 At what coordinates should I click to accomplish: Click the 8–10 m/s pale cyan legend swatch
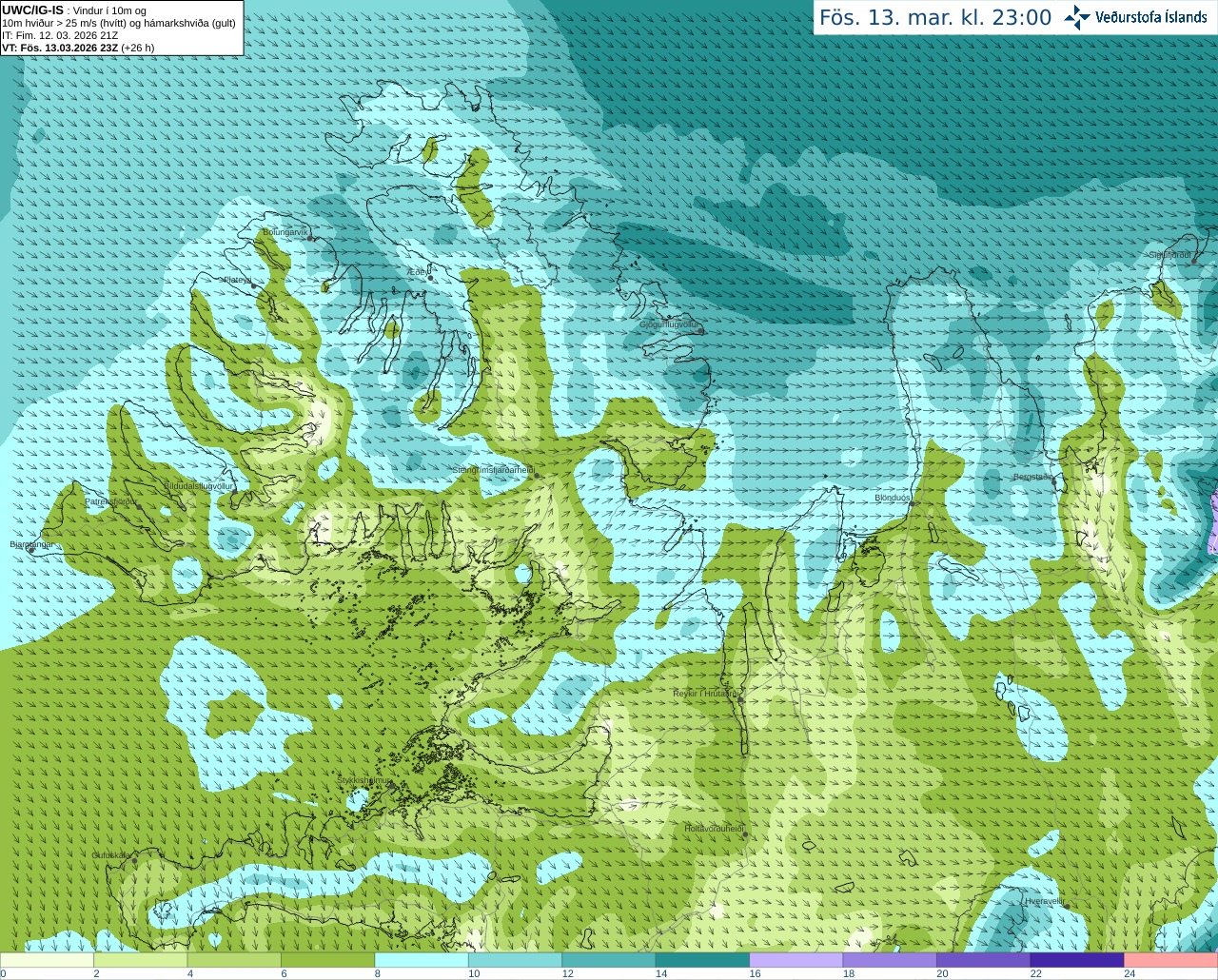click(x=422, y=960)
